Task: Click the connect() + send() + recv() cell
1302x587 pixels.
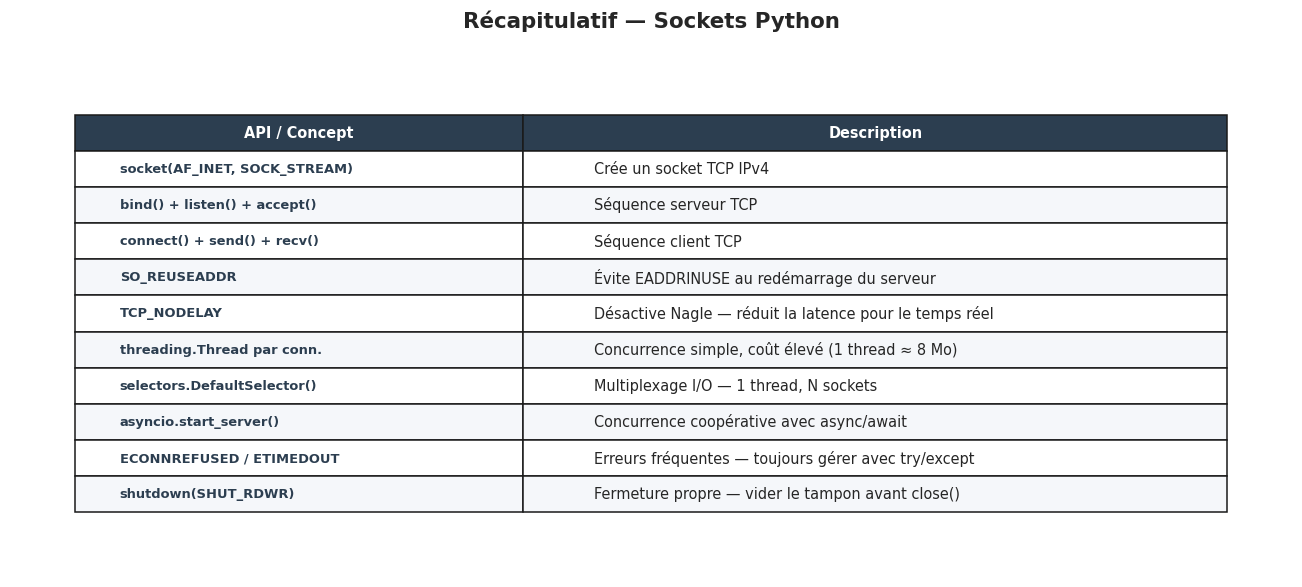Action: point(219,241)
